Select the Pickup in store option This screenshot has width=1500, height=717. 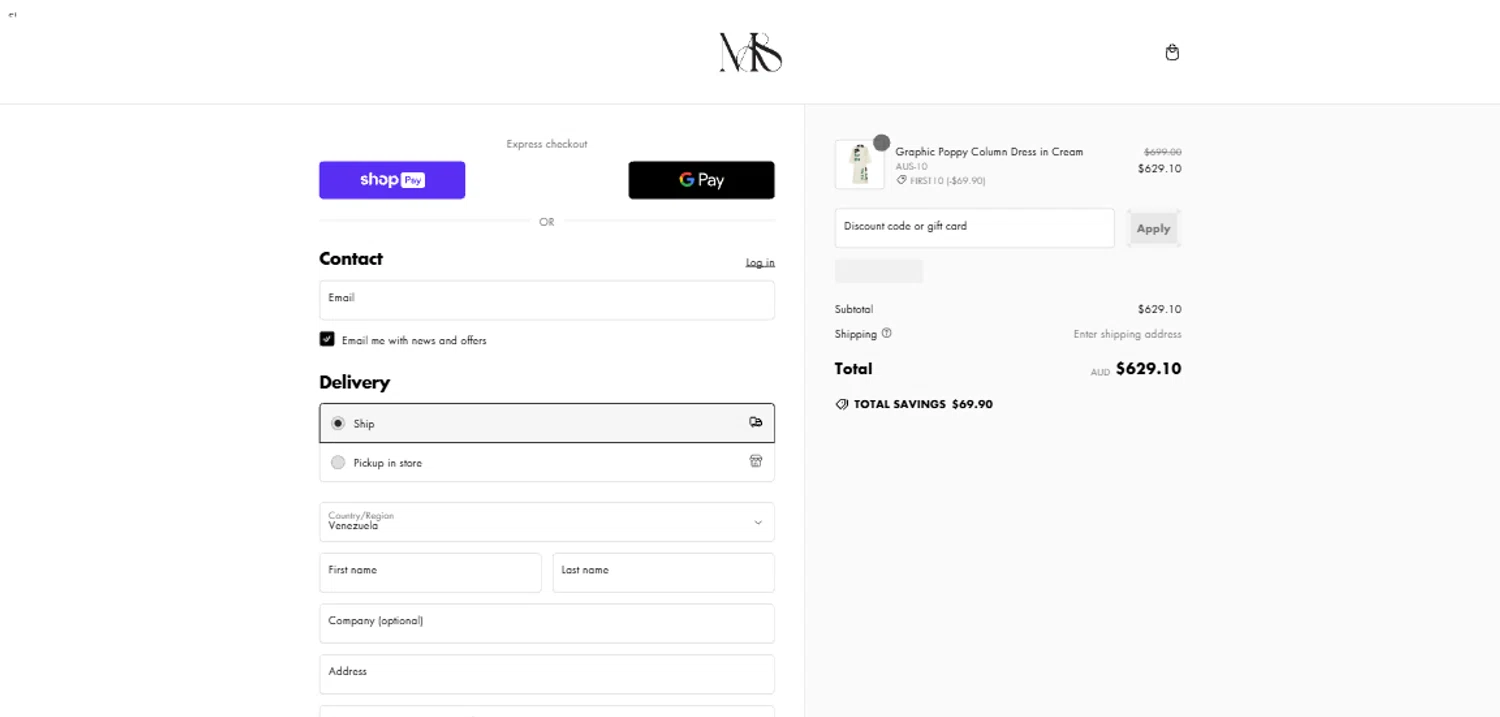pos(547,462)
